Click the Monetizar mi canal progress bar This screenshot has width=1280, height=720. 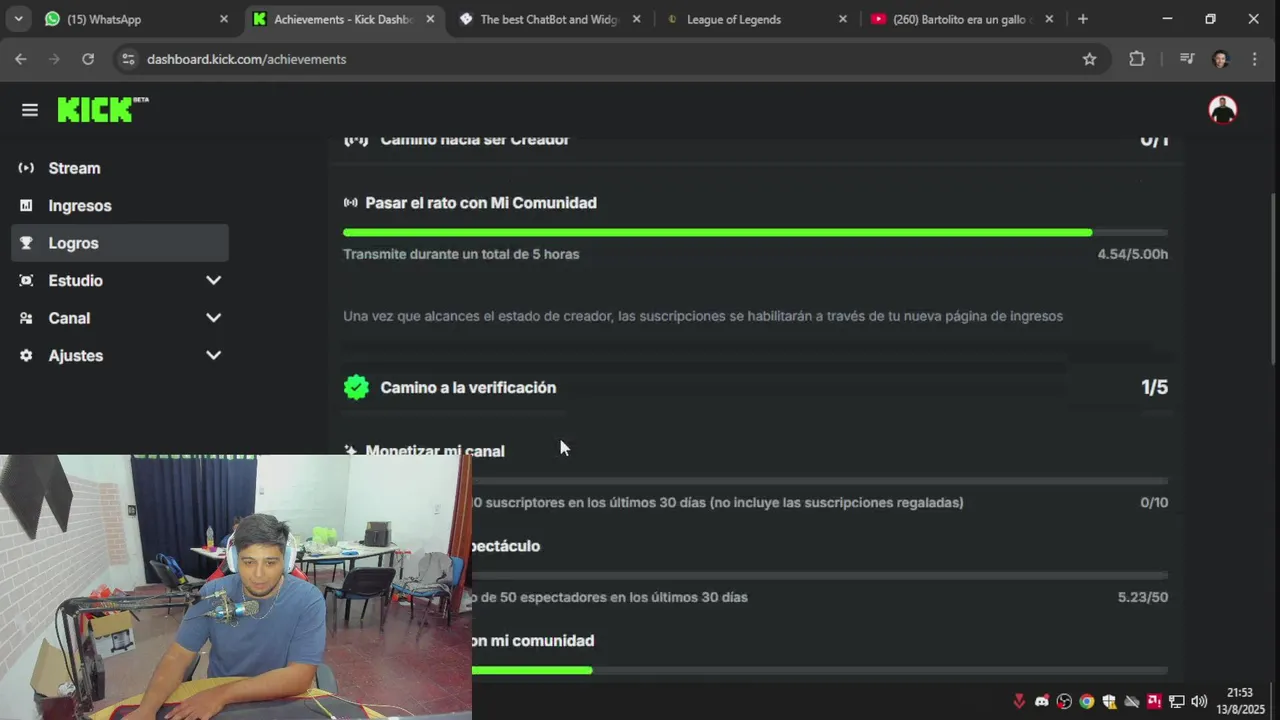click(819, 481)
